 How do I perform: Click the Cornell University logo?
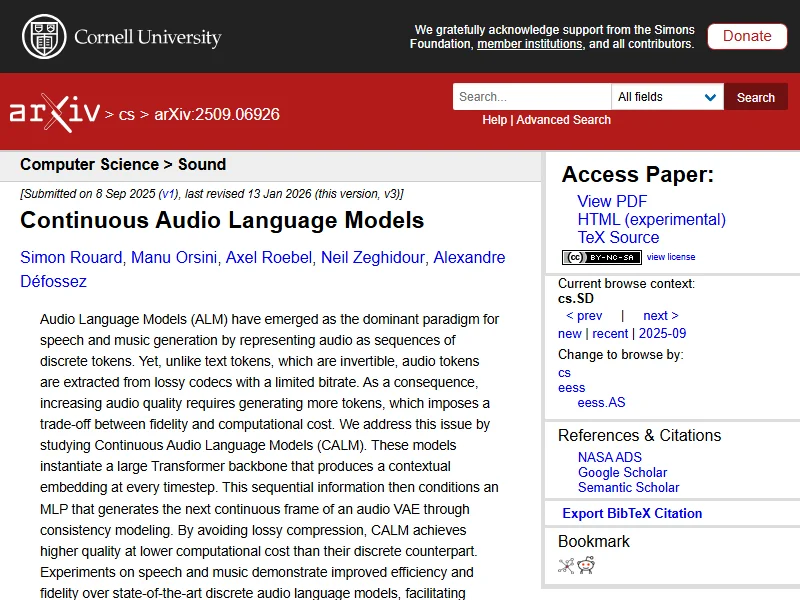[x=121, y=37]
